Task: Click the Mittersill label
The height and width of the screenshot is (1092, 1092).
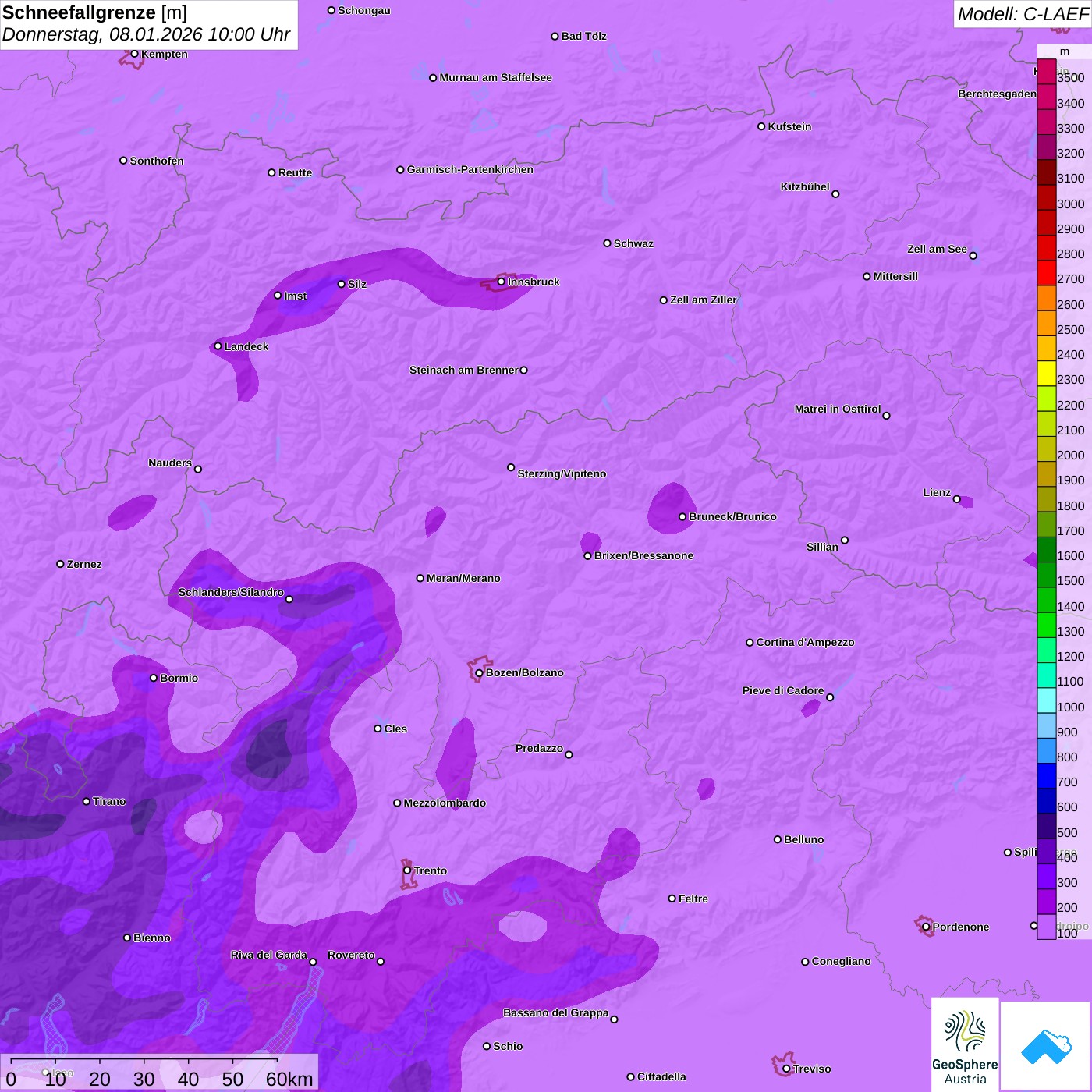Action: click(x=895, y=276)
